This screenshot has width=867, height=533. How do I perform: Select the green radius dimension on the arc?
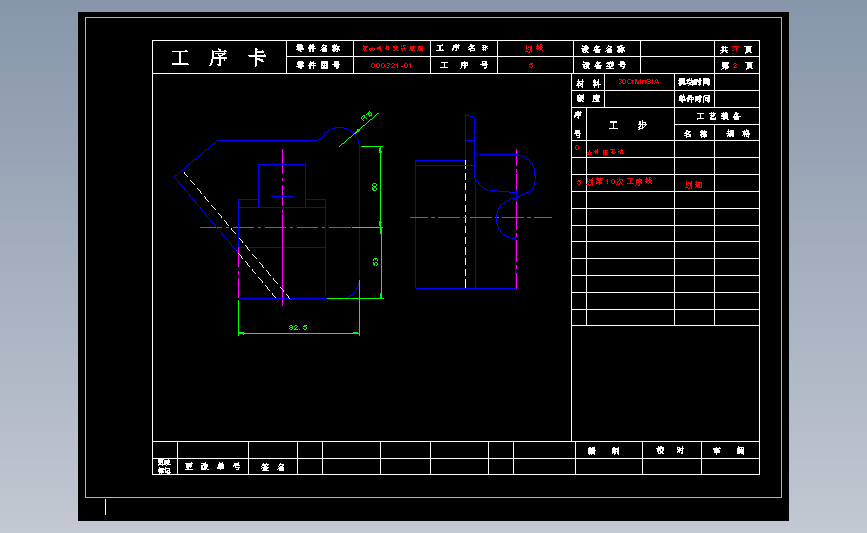coord(367,116)
